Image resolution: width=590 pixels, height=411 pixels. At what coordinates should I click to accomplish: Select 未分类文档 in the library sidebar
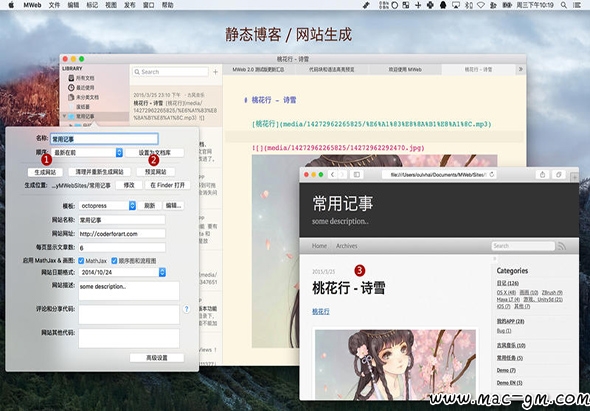coord(84,97)
